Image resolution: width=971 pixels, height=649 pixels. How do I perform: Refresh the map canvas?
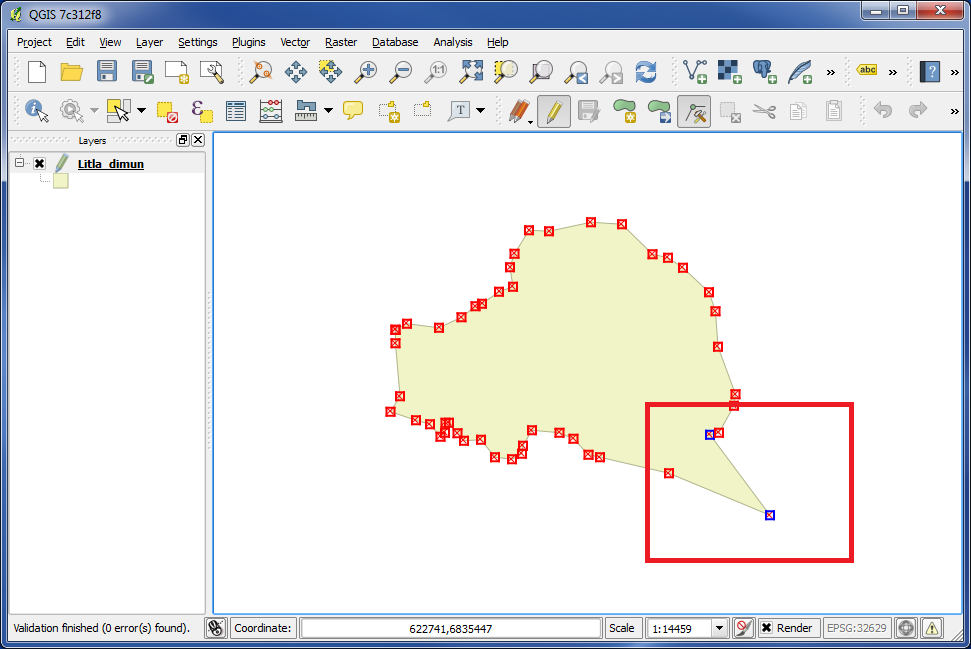(x=646, y=72)
